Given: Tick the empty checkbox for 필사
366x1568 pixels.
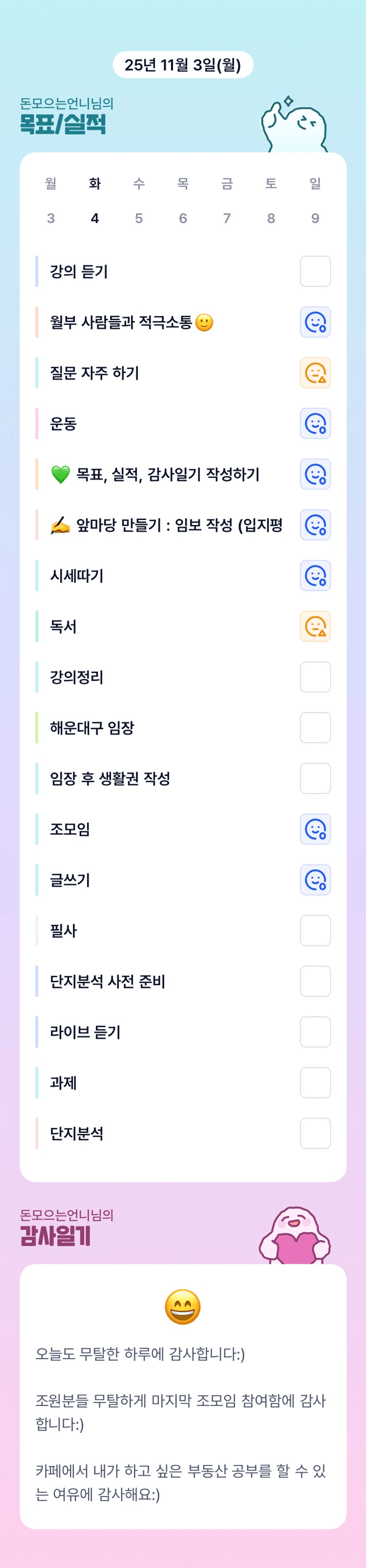Looking at the screenshot, I should (x=315, y=930).
